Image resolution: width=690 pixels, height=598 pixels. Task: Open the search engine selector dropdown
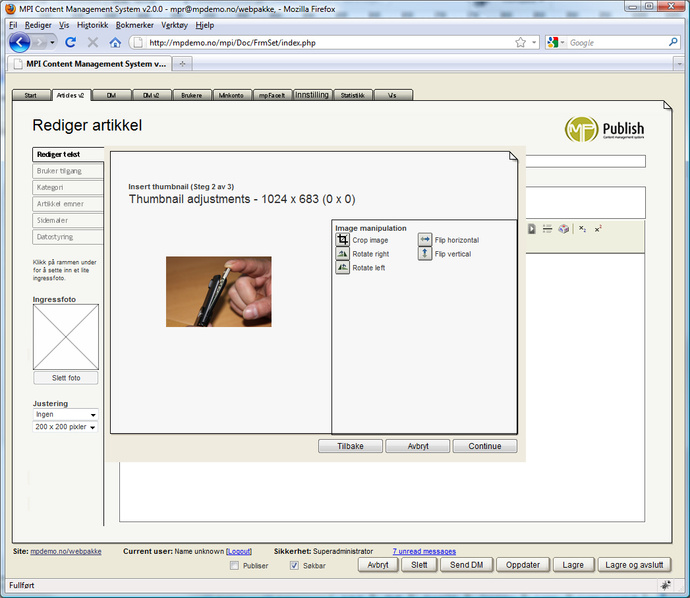[557, 43]
